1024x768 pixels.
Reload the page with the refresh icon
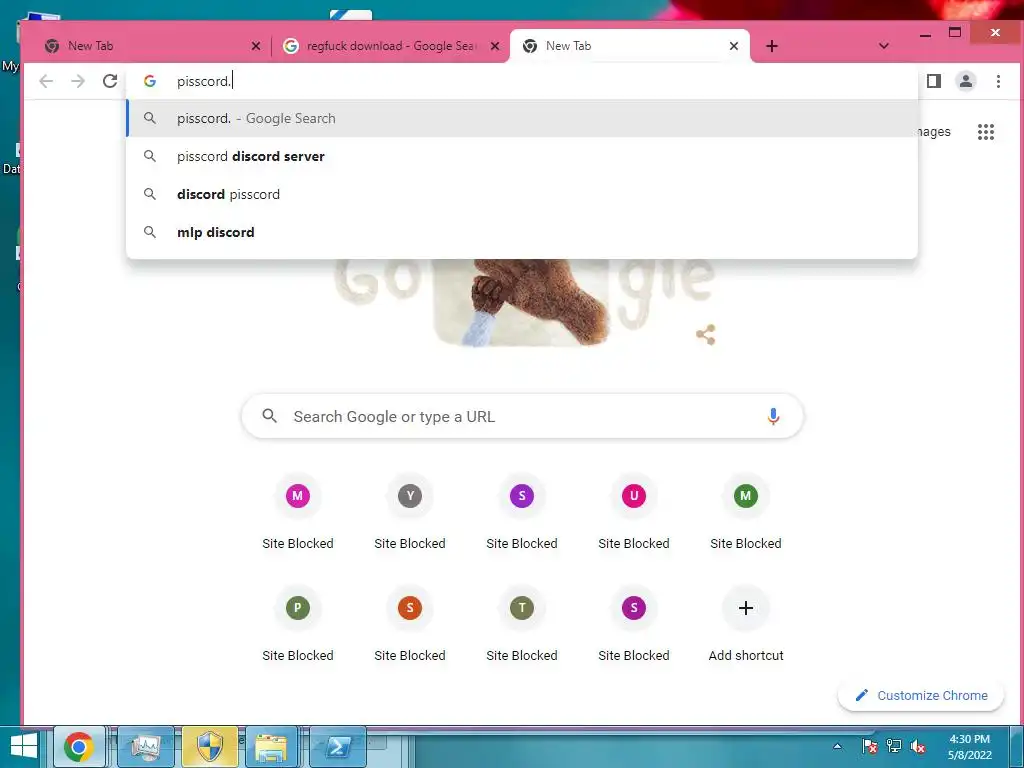click(110, 81)
